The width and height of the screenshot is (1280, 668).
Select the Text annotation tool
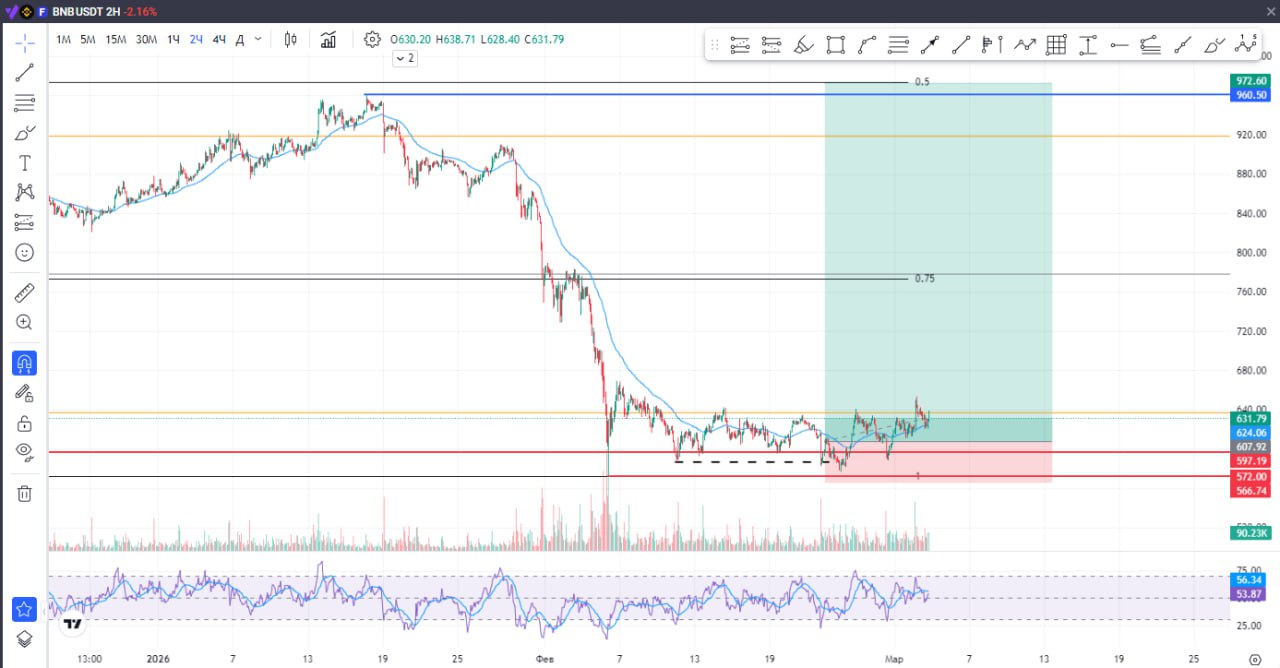coord(25,163)
